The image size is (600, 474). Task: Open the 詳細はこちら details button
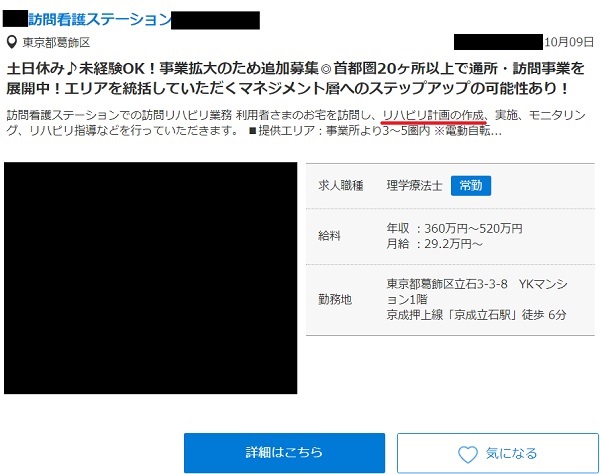pyautogui.click(x=284, y=453)
